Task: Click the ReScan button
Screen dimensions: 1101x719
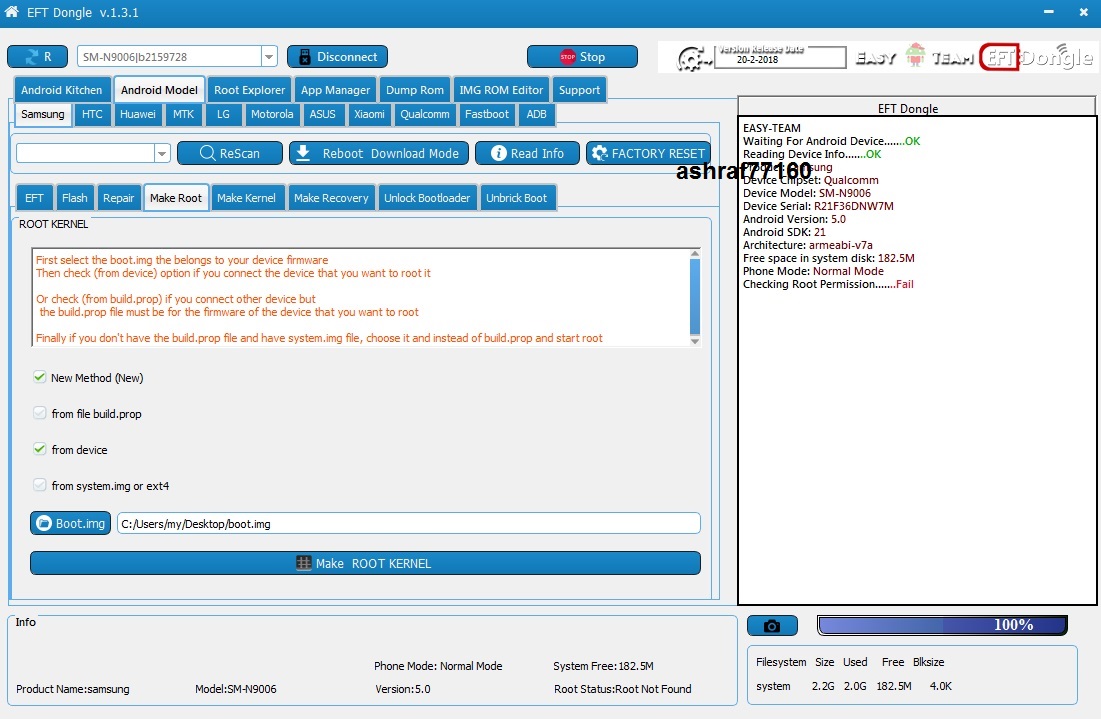Action: click(x=230, y=153)
